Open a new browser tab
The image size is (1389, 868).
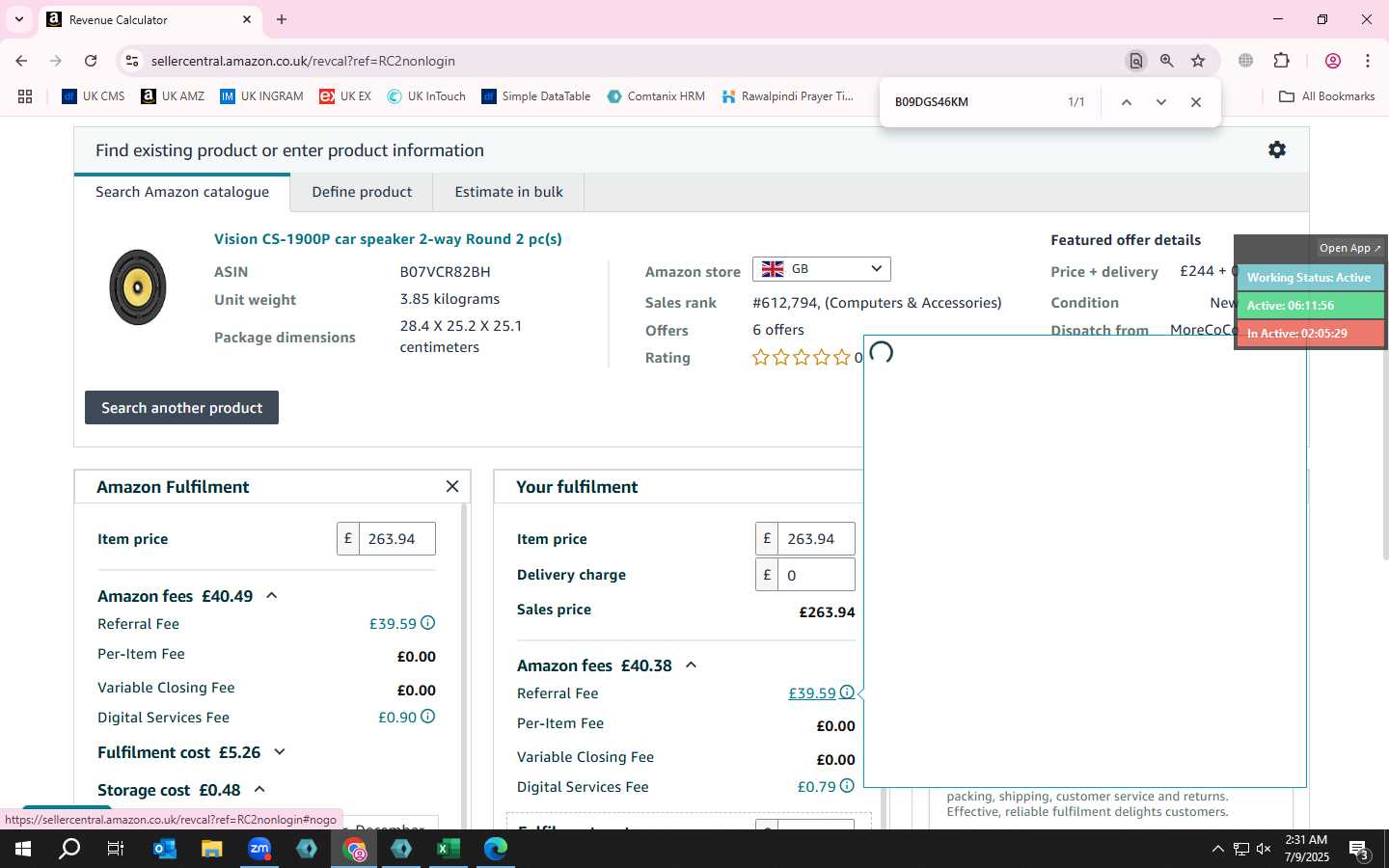tap(282, 19)
